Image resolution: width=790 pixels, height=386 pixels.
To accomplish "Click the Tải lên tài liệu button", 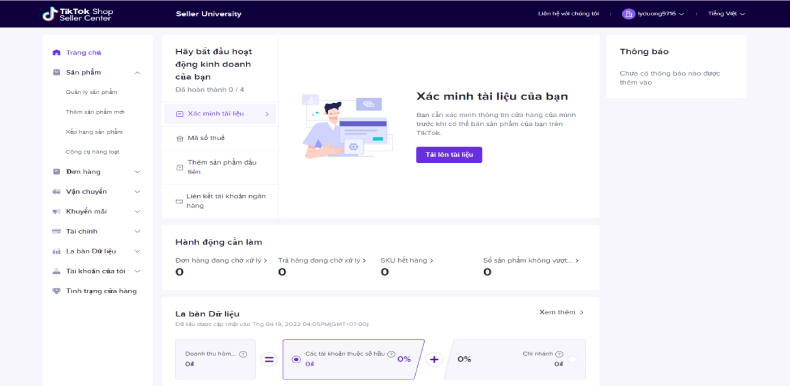I will 449,155.
